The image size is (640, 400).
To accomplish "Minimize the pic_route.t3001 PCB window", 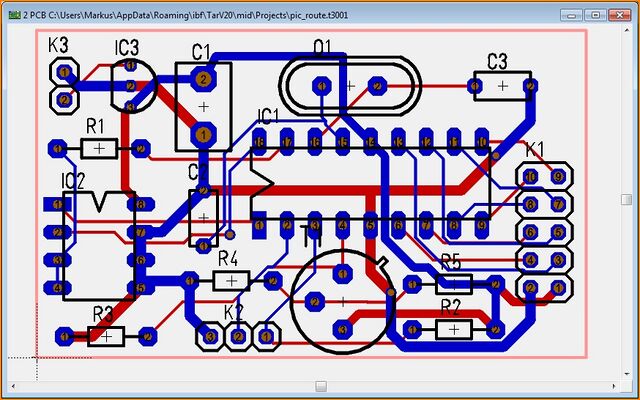I will [x=571, y=16].
